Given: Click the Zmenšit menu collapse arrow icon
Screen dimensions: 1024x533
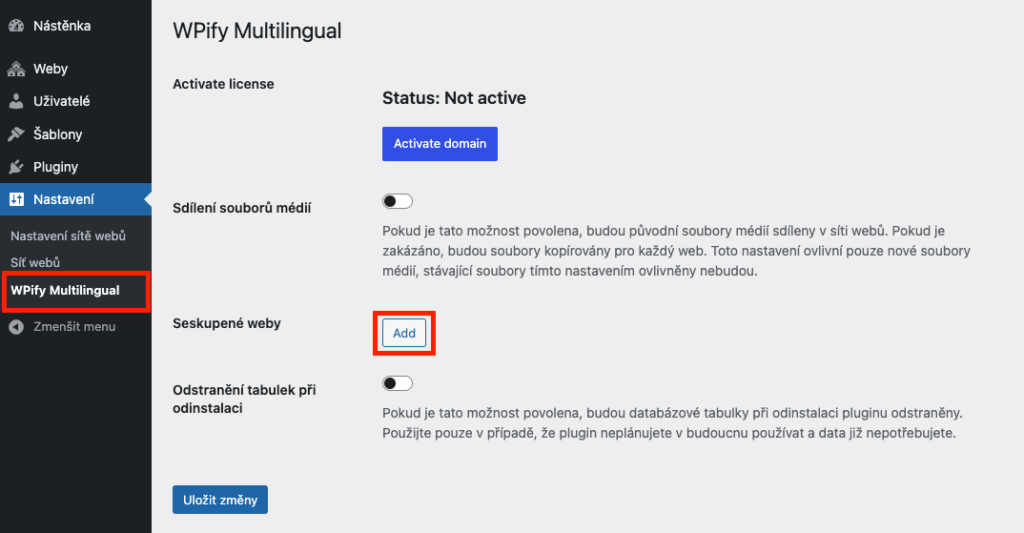Looking at the screenshot, I should pos(16,327).
